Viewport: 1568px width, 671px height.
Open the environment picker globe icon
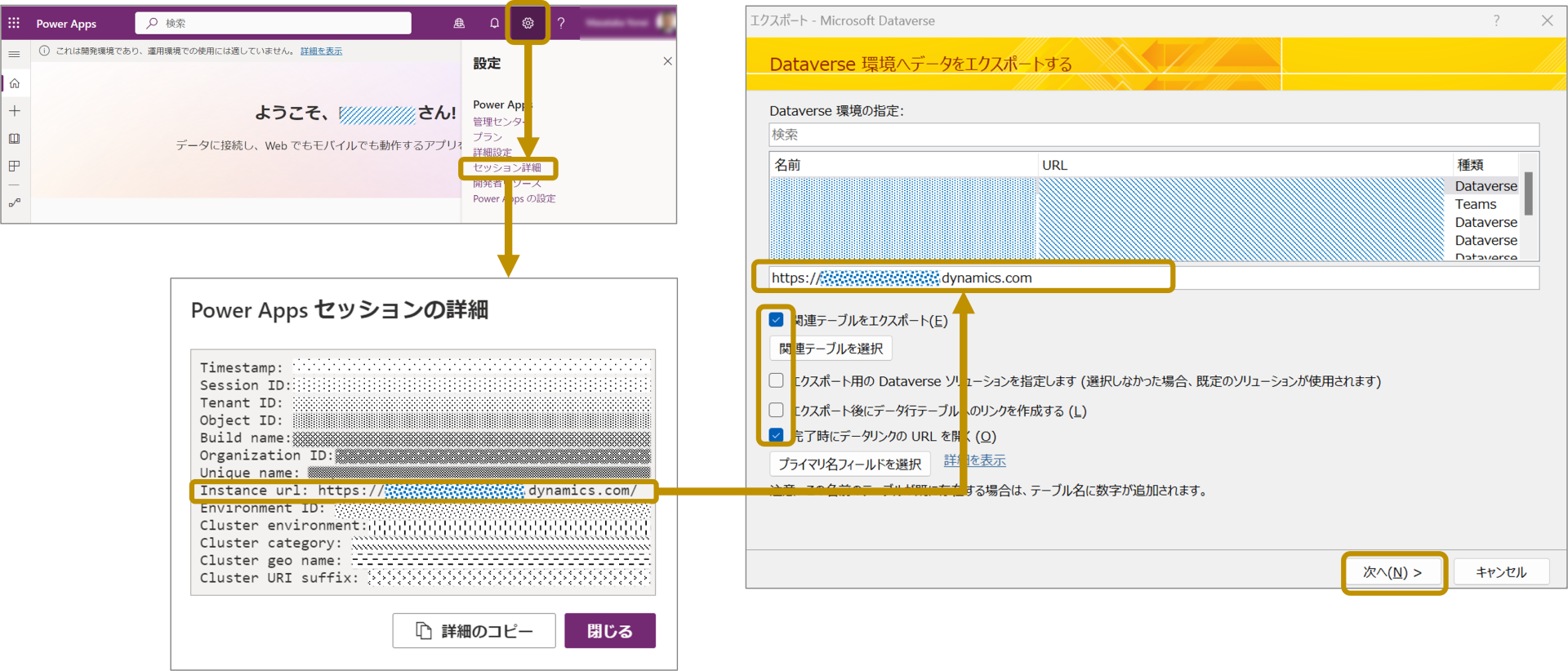[x=459, y=23]
